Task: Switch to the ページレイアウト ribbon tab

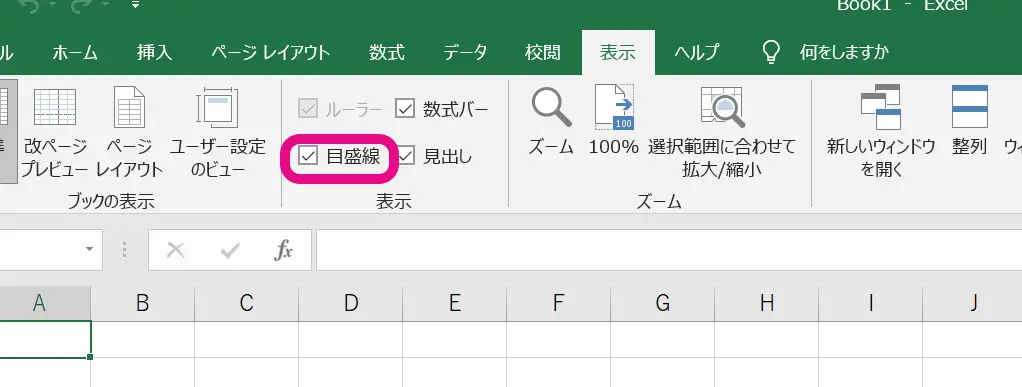Action: click(x=271, y=52)
